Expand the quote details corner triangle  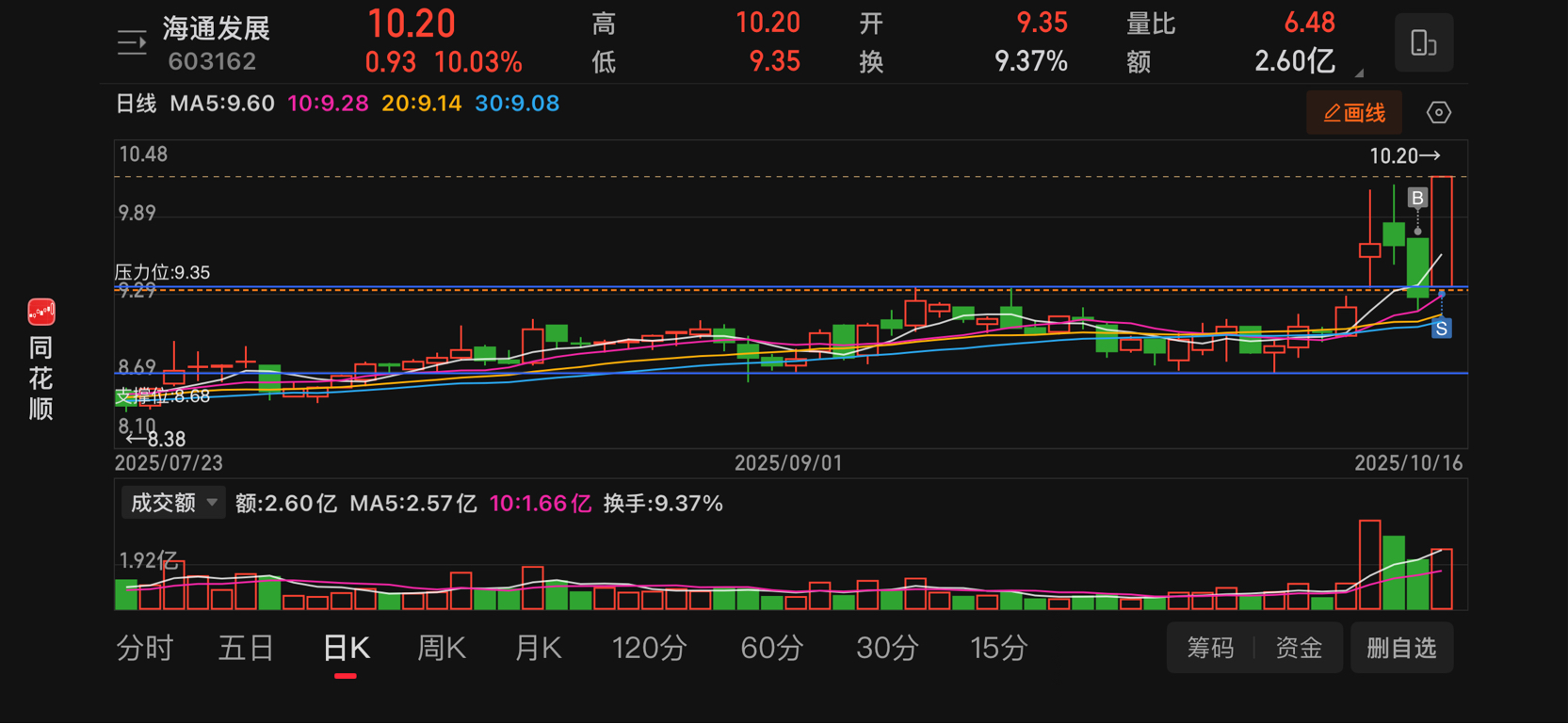point(1359,72)
